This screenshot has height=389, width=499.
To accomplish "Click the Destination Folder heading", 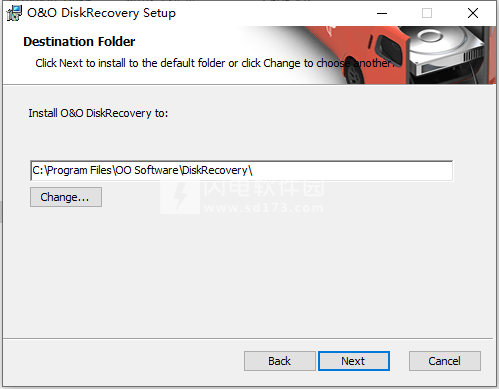I will [x=79, y=42].
